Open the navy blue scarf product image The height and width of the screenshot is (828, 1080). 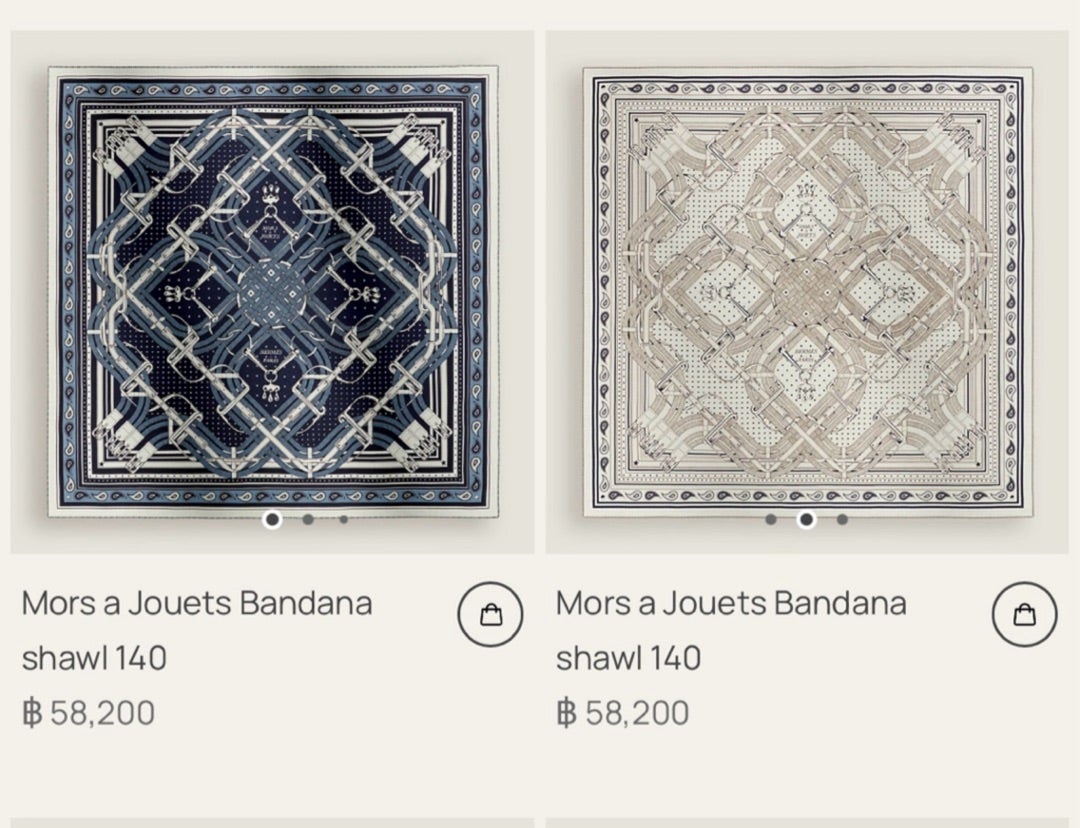point(272,290)
